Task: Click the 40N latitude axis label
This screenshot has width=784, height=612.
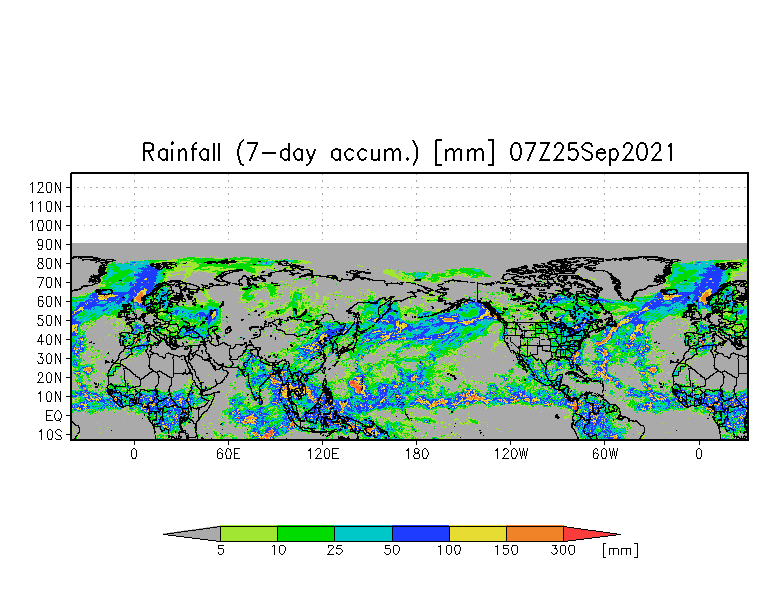Action: coord(50,340)
